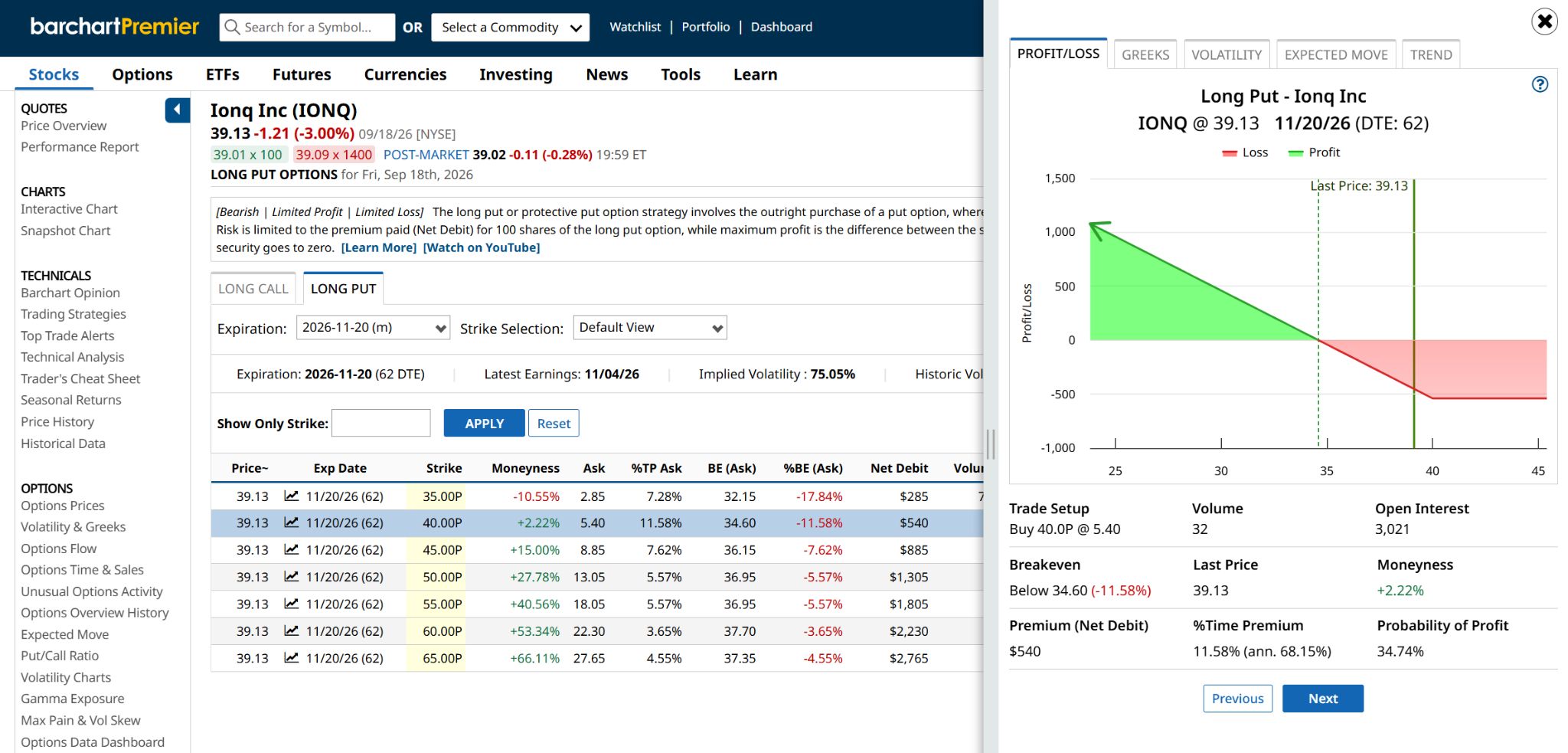Grab the panel resize divider handle
The width and height of the screenshot is (1568, 753).
991,444
